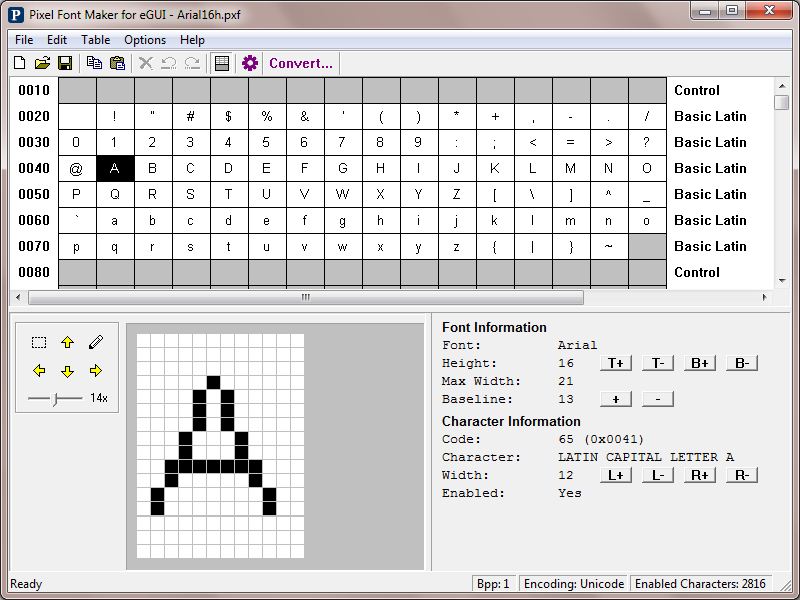Select character B in the grid
Image resolution: width=800 pixels, height=600 pixels.
(152, 168)
